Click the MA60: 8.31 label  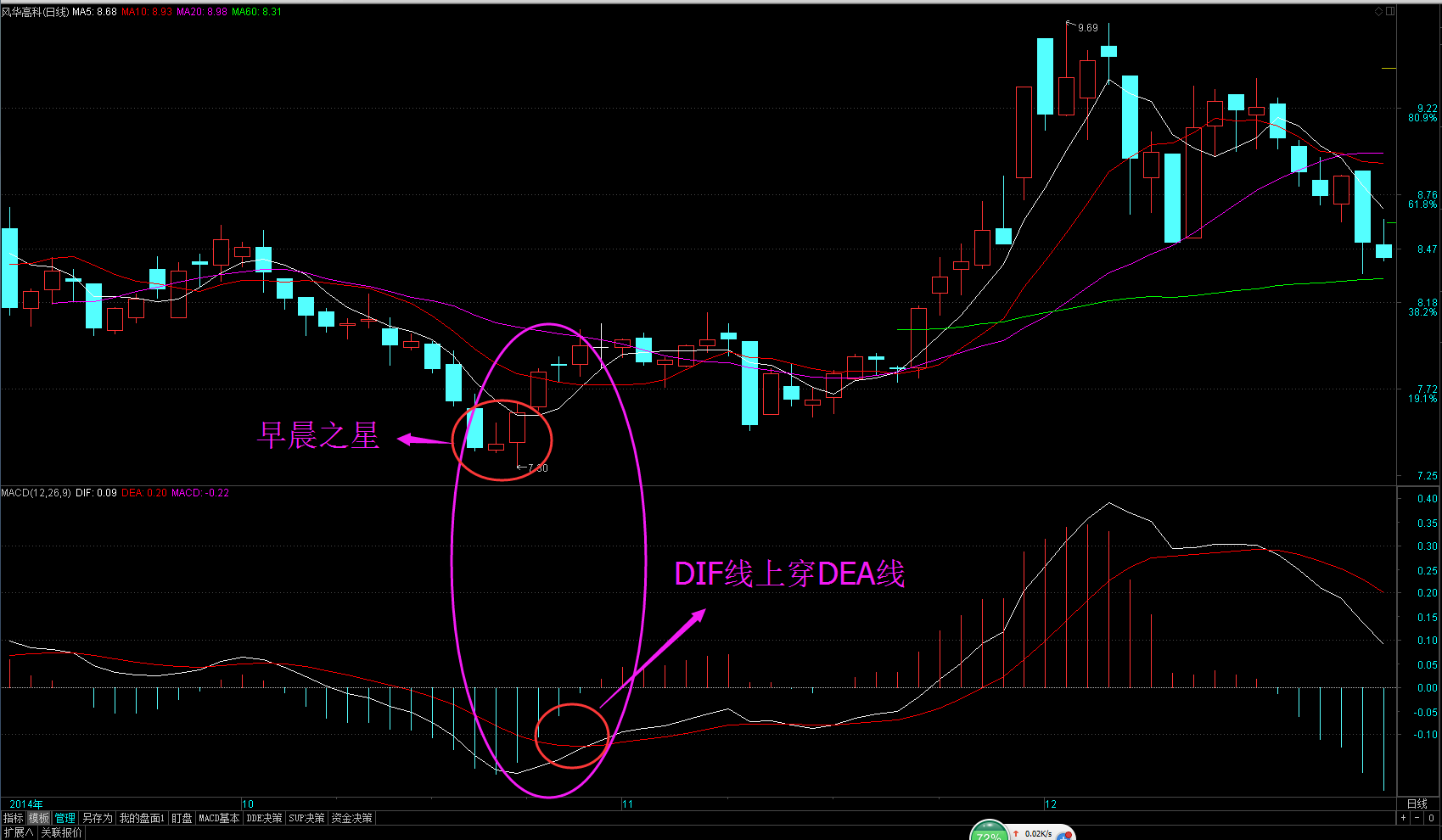tap(256, 12)
